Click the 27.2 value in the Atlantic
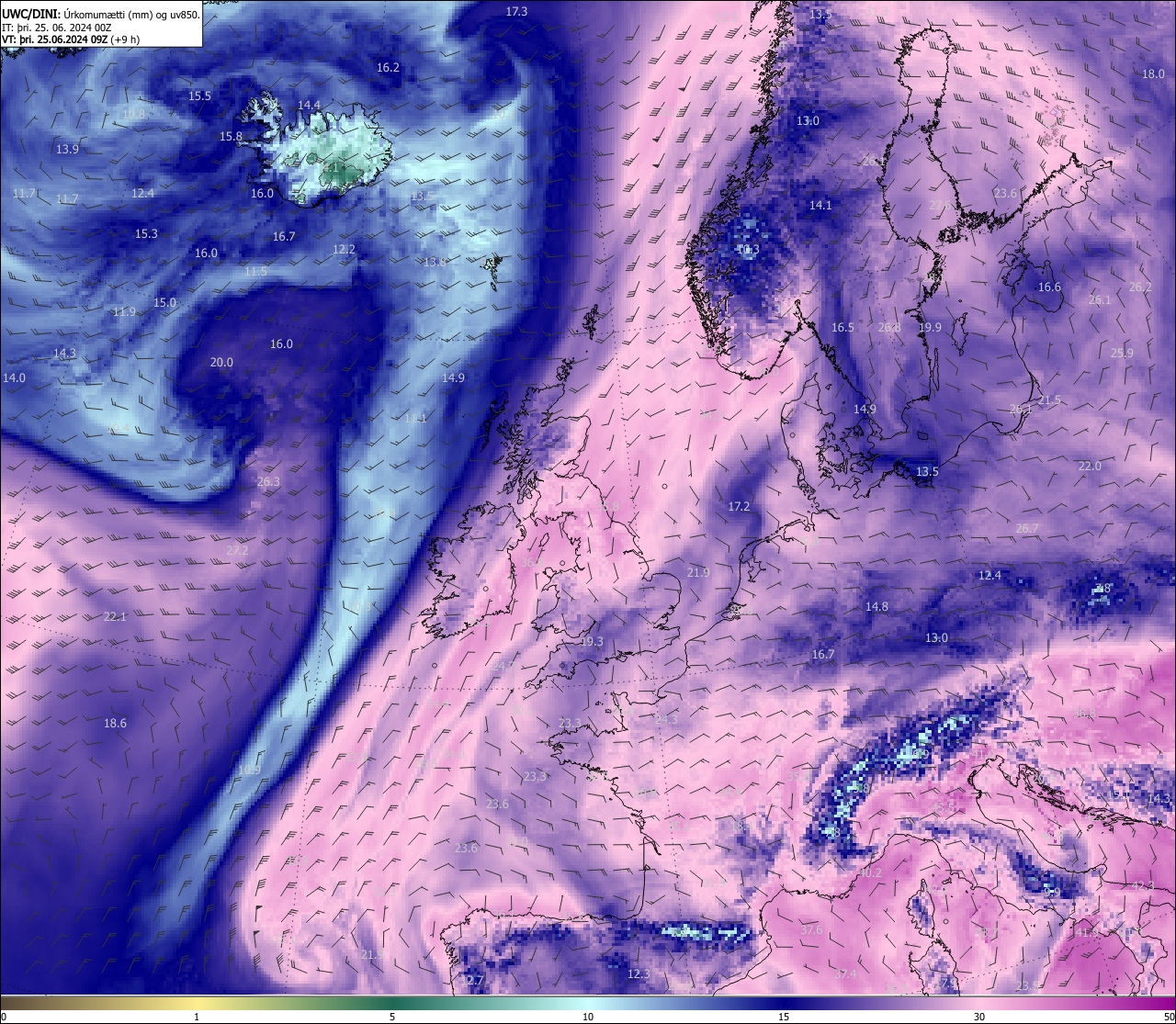 point(237,550)
